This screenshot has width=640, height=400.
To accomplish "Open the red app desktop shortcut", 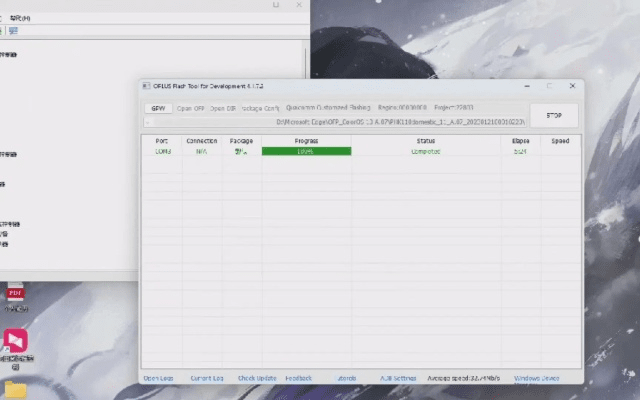I will coord(16,342).
